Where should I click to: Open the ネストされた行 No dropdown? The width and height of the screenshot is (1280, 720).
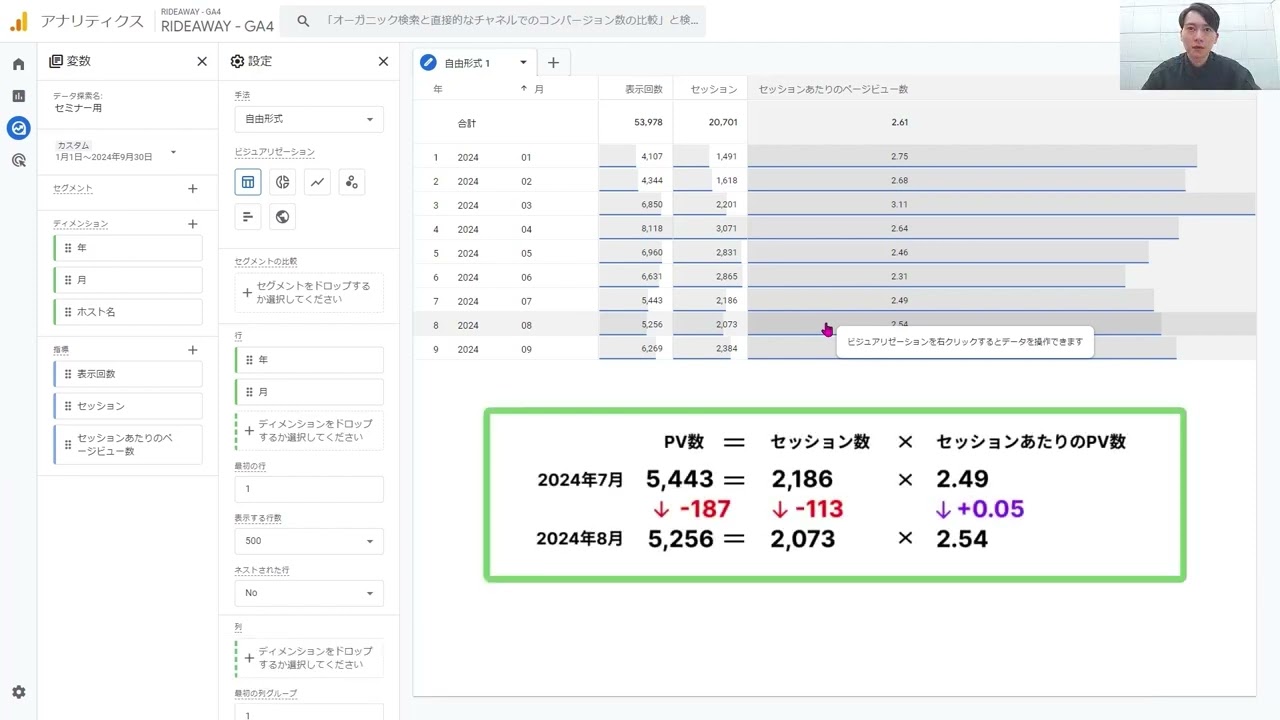[x=309, y=593]
